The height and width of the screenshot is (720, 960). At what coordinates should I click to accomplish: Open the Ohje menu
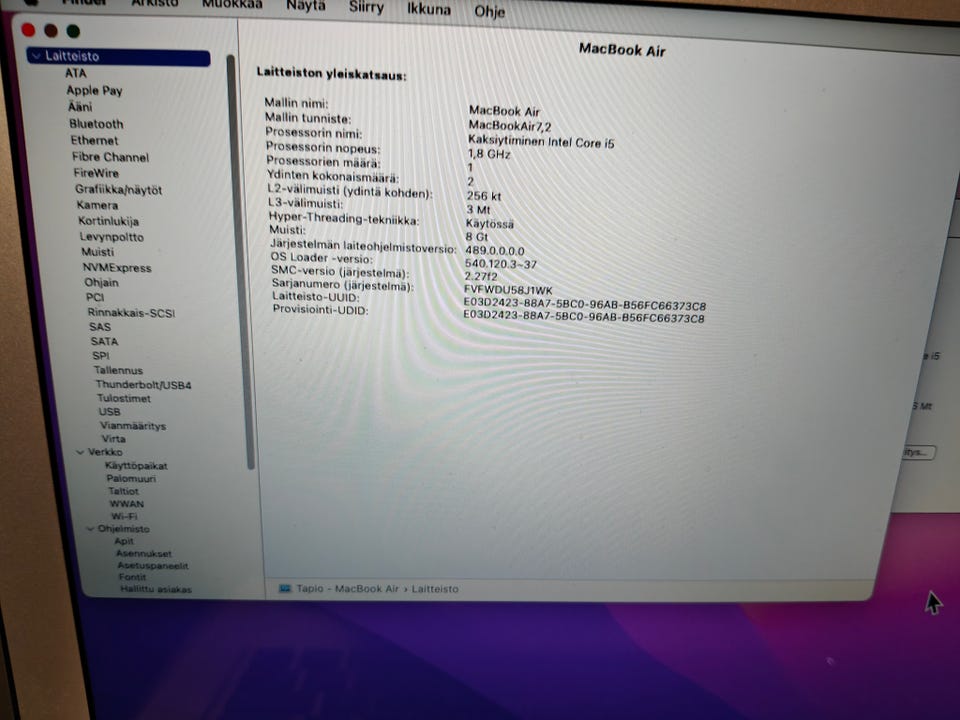click(489, 11)
